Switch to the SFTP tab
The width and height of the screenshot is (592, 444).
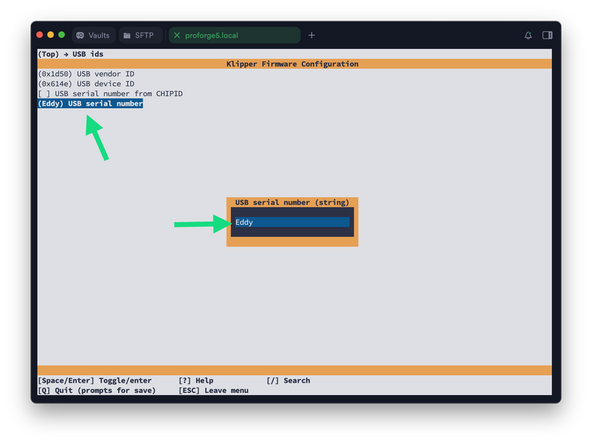(x=140, y=35)
